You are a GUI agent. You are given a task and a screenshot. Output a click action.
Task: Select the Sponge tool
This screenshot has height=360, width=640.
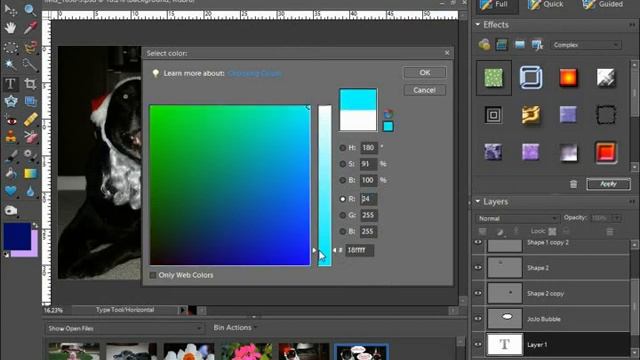point(11,210)
